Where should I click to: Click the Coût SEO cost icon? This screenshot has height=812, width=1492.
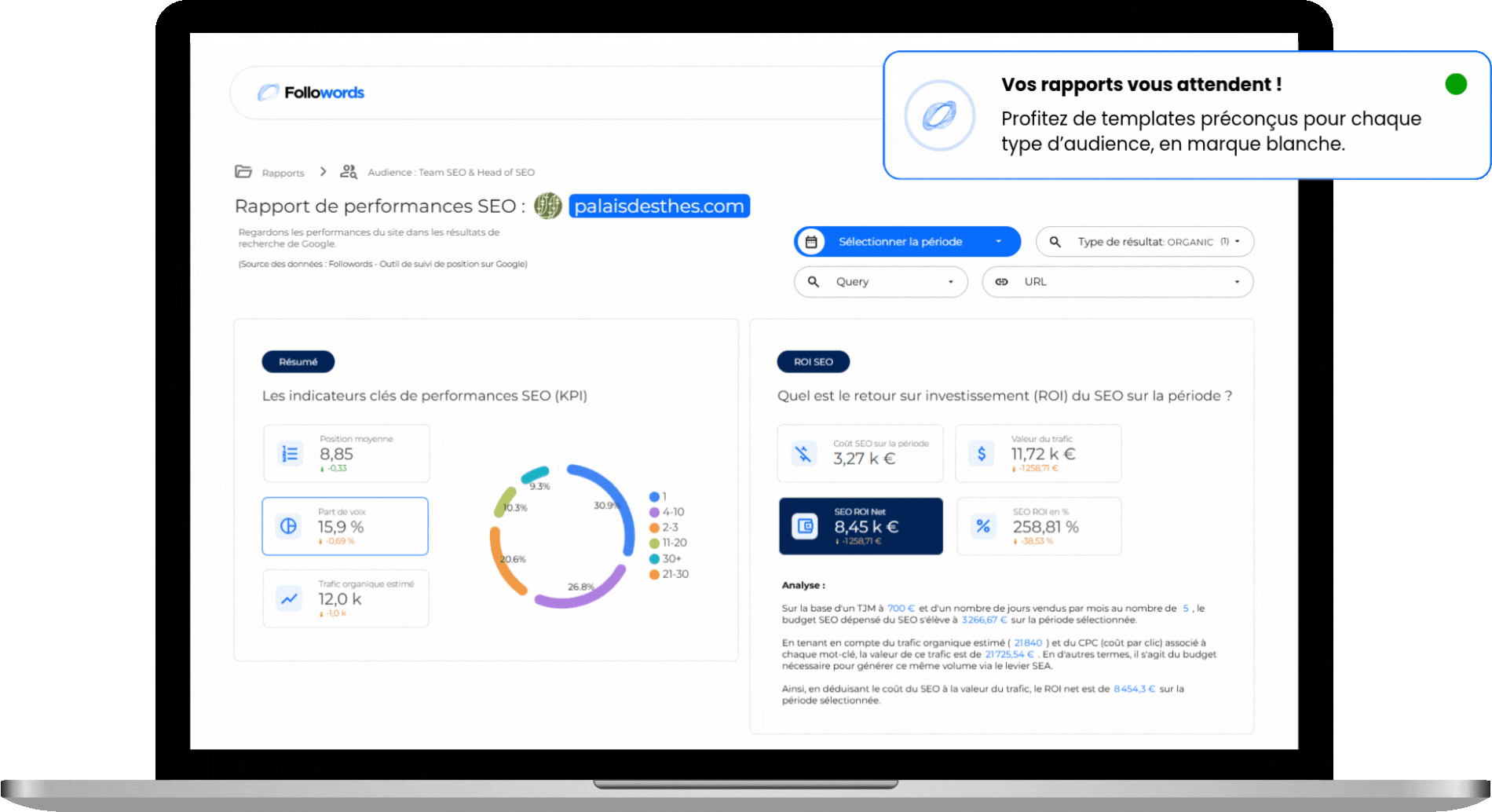[803, 453]
